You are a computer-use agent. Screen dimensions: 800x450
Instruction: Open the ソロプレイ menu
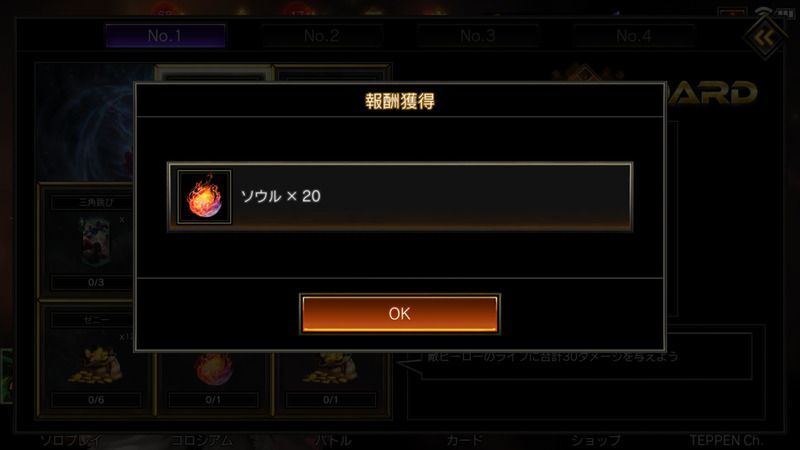(x=71, y=441)
